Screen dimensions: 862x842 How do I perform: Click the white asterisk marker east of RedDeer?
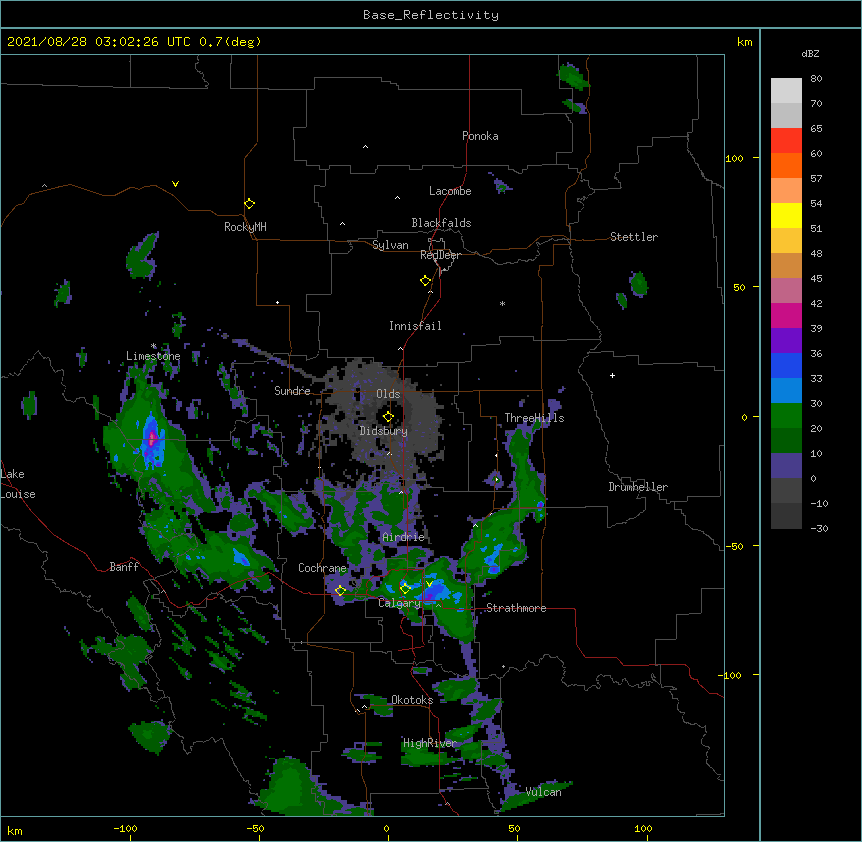(502, 303)
